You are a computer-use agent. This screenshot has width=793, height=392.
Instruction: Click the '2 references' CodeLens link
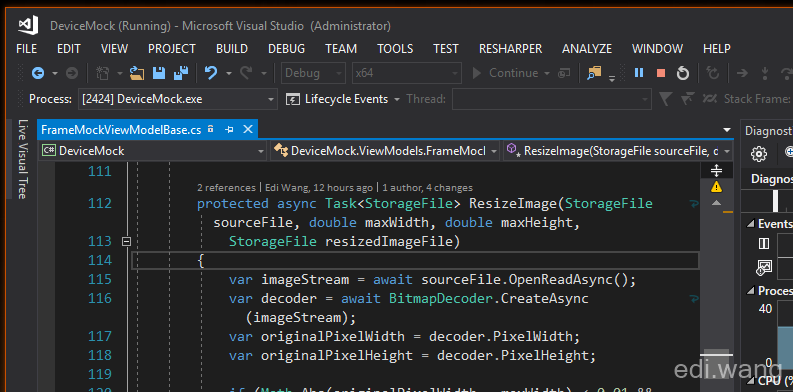[226, 188]
